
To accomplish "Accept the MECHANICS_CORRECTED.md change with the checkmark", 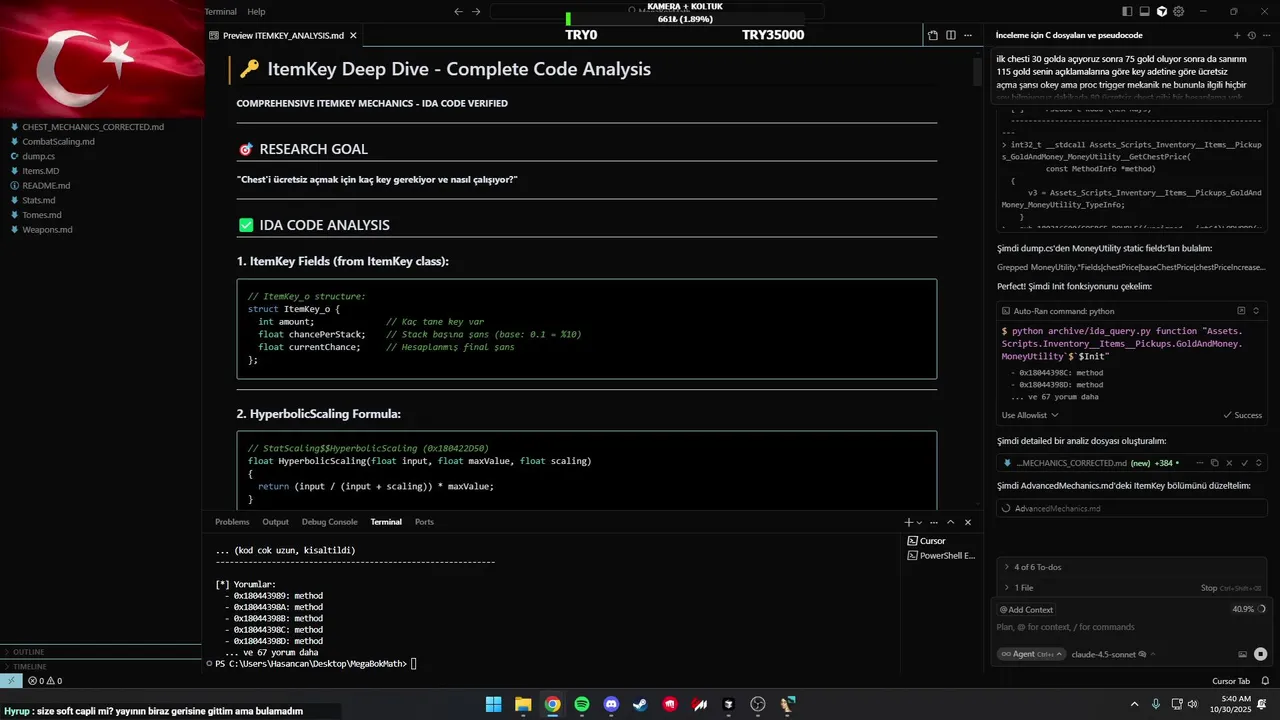I will click(x=1245, y=463).
